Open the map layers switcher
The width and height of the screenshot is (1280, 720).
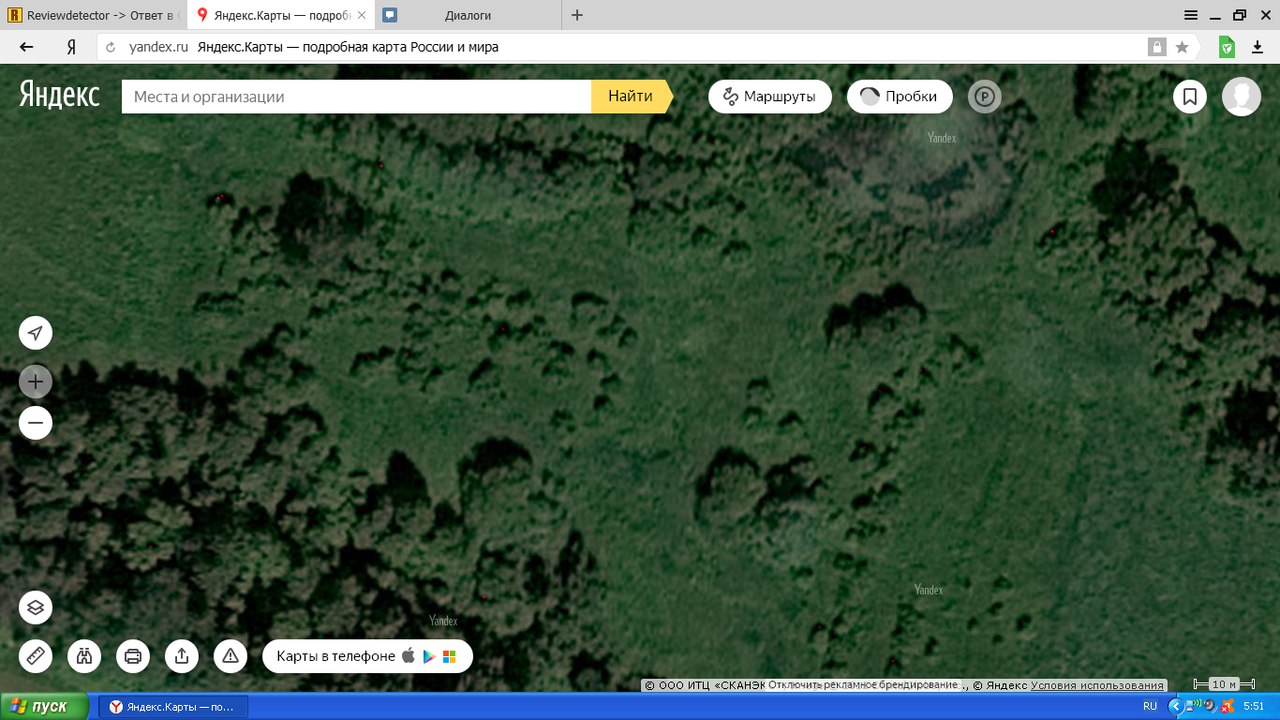point(35,607)
